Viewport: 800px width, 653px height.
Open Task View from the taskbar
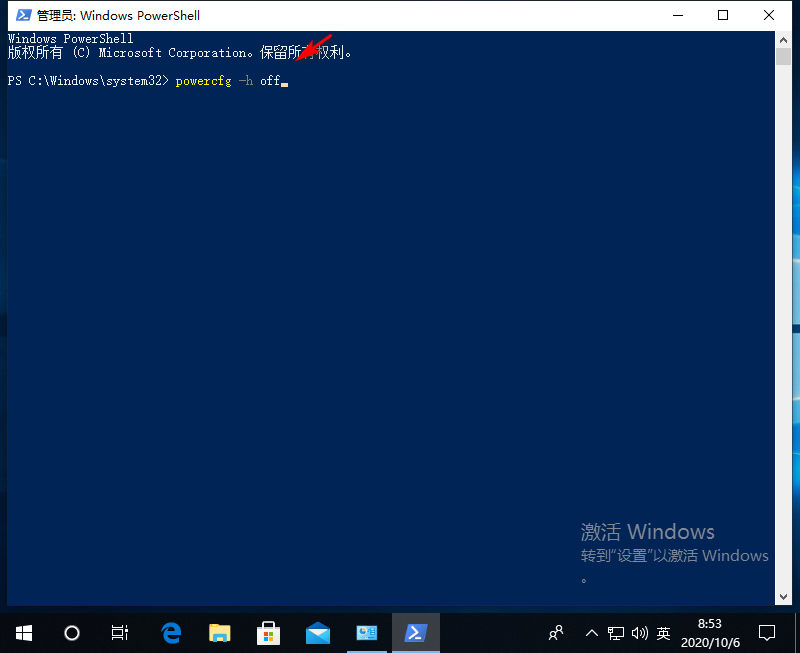[119, 633]
